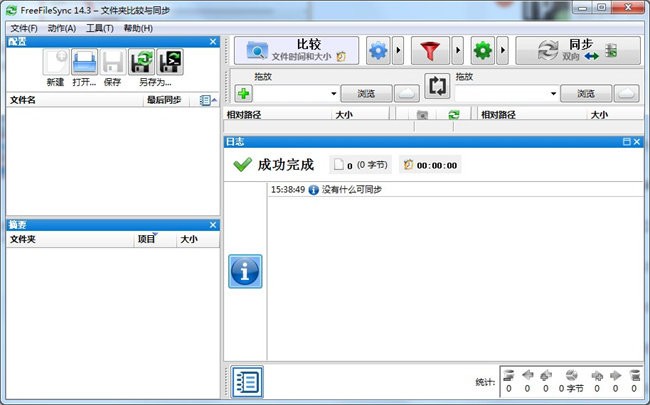650x405 pixels.
Task: Click the category folder icon in middle column
Action: click(x=422, y=115)
